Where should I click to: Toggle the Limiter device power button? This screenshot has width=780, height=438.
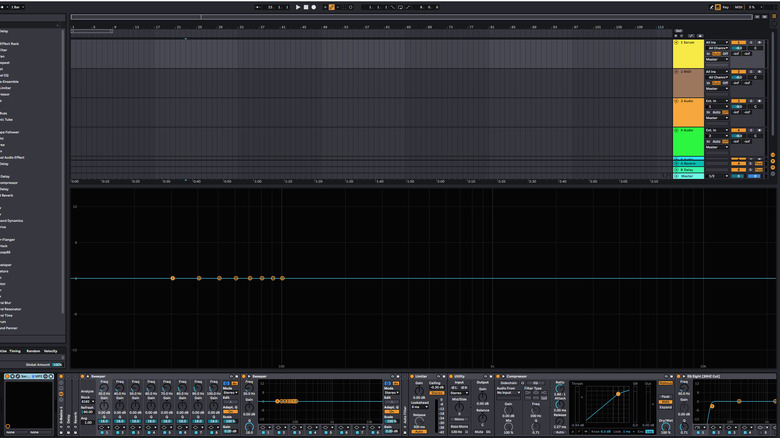[412, 375]
